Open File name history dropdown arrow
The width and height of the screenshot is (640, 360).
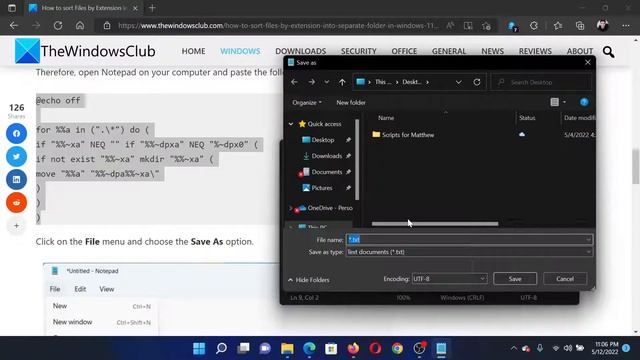[x=588, y=240]
